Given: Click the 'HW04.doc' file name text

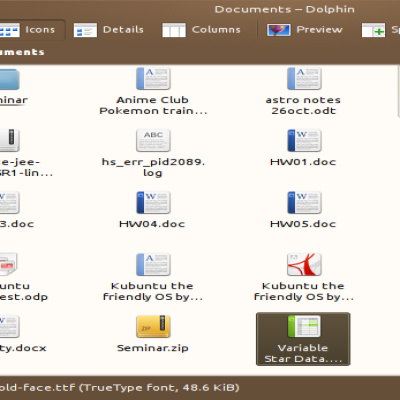Looking at the screenshot, I should (x=152, y=224).
